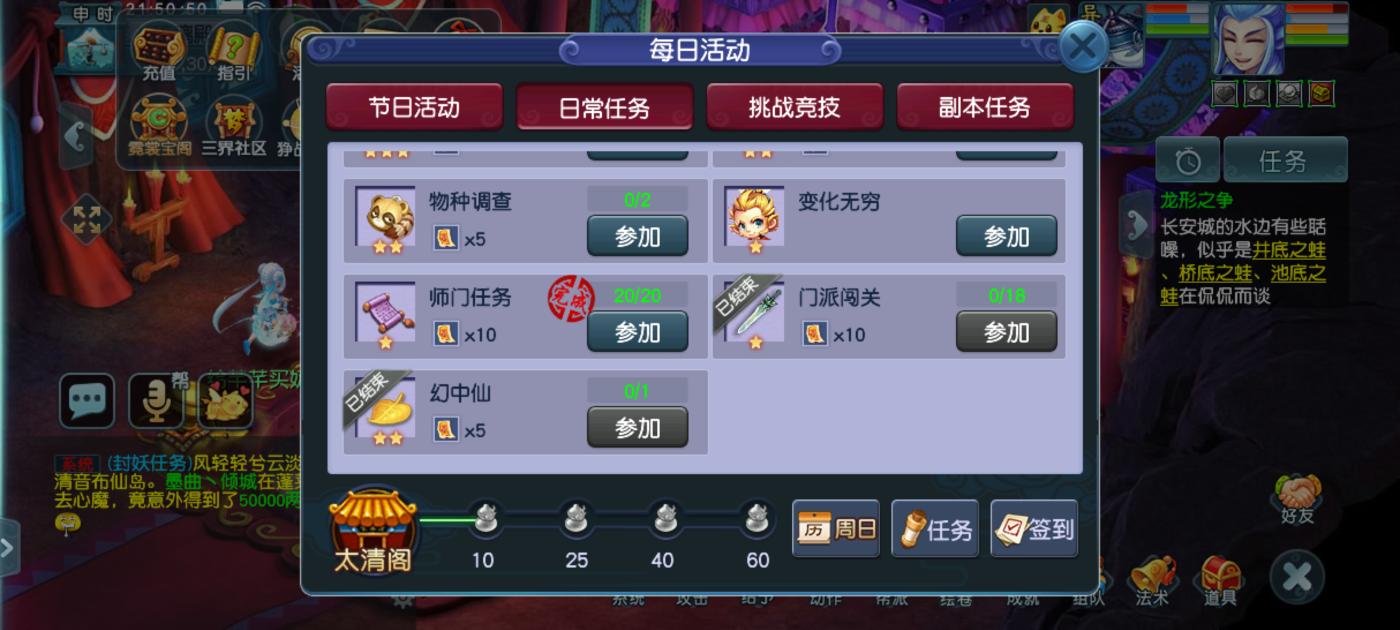Screen dimensions: 1400x630
Task: Open the 法术 spells icon
Action: (x=1152, y=581)
